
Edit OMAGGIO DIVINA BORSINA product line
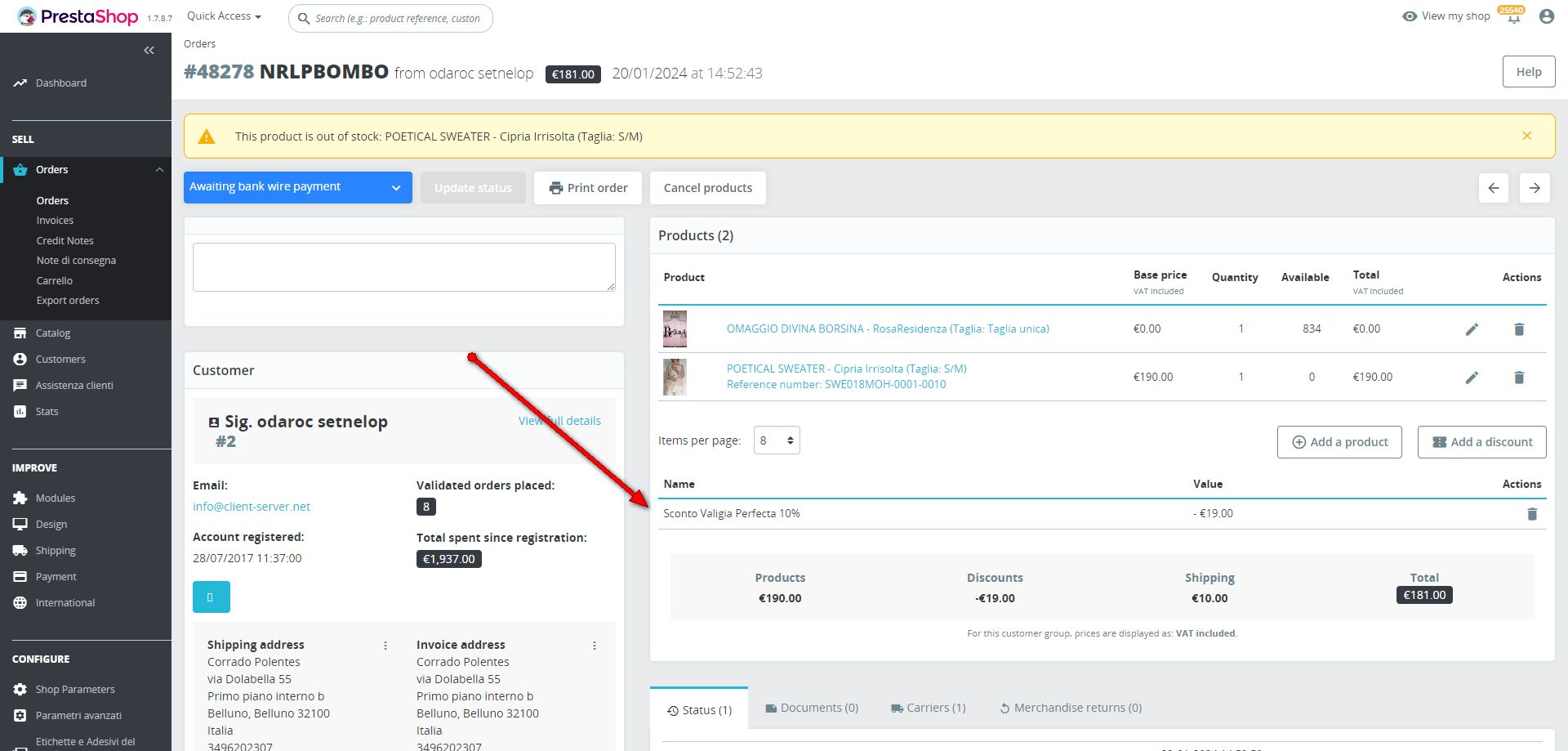(x=1472, y=329)
